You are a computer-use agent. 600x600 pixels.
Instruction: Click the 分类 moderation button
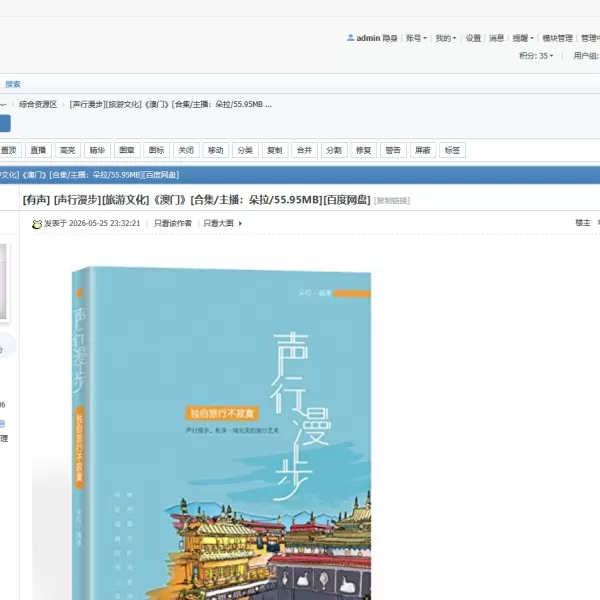tap(245, 150)
